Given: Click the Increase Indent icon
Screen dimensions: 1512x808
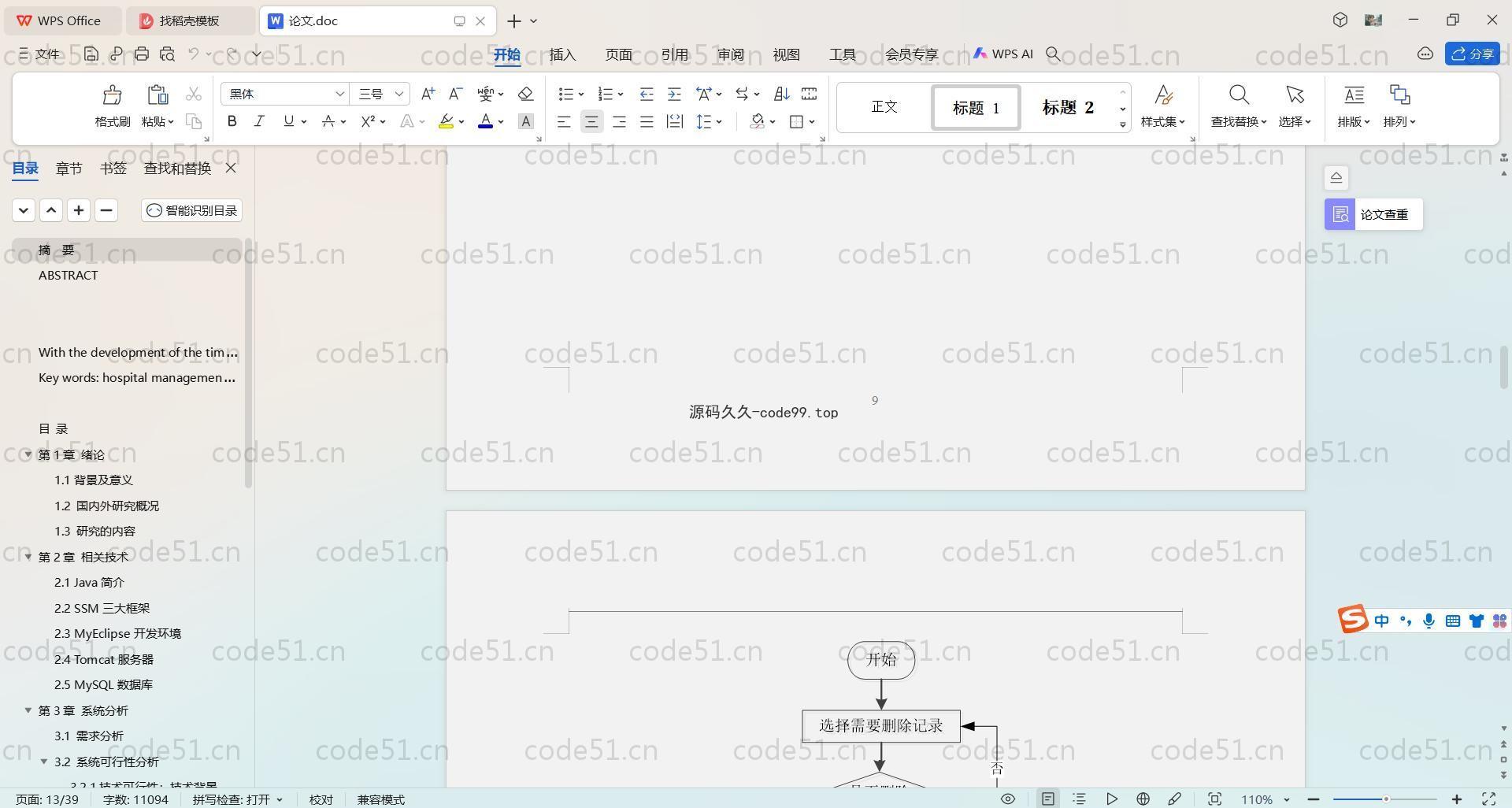Looking at the screenshot, I should 674,94.
